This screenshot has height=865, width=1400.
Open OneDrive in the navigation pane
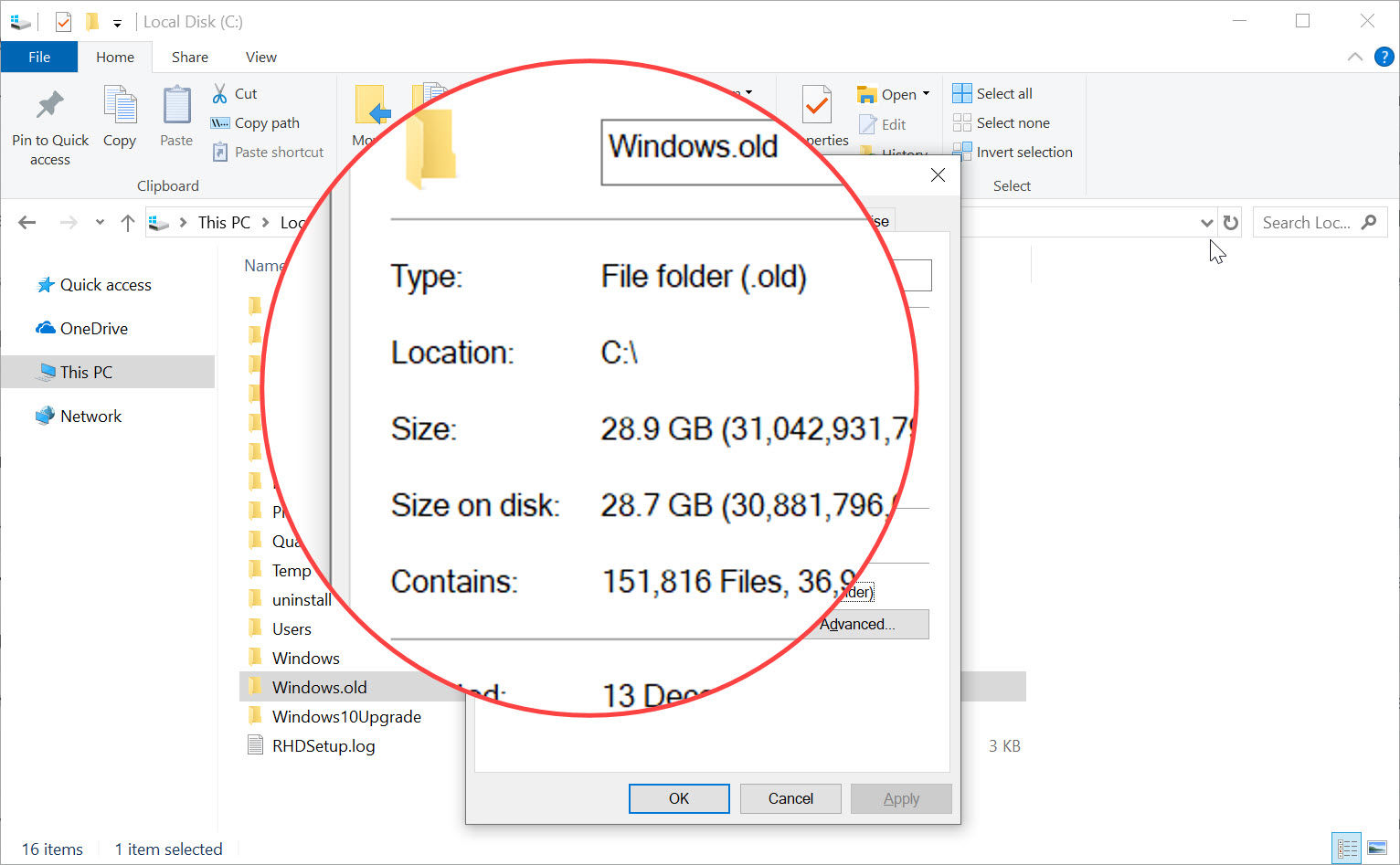tap(81, 329)
